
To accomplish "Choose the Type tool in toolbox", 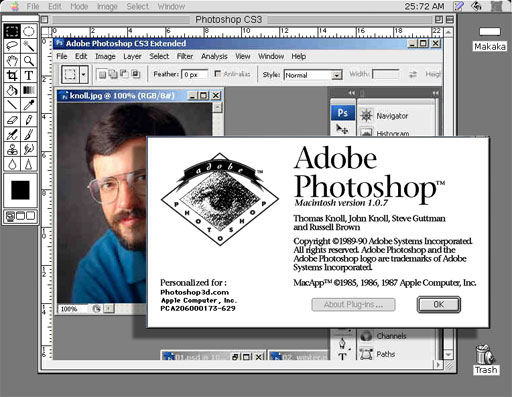I will tap(29, 76).
